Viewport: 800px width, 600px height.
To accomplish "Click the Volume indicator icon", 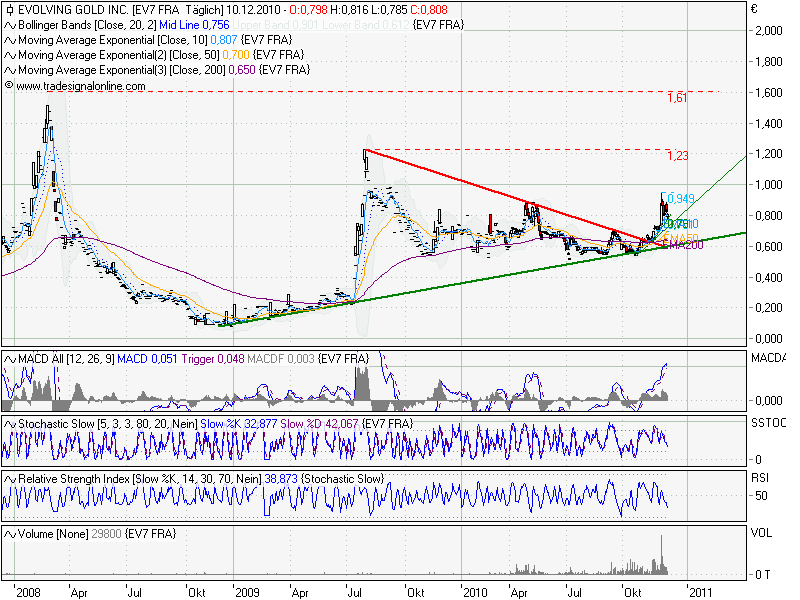I will click(9, 535).
